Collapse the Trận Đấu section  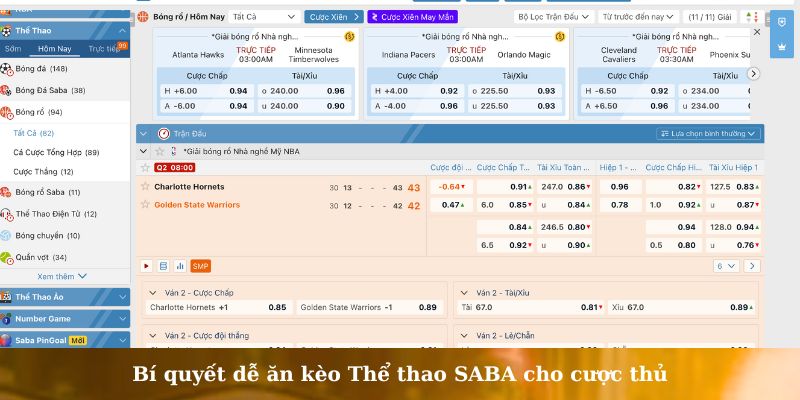click(143, 134)
